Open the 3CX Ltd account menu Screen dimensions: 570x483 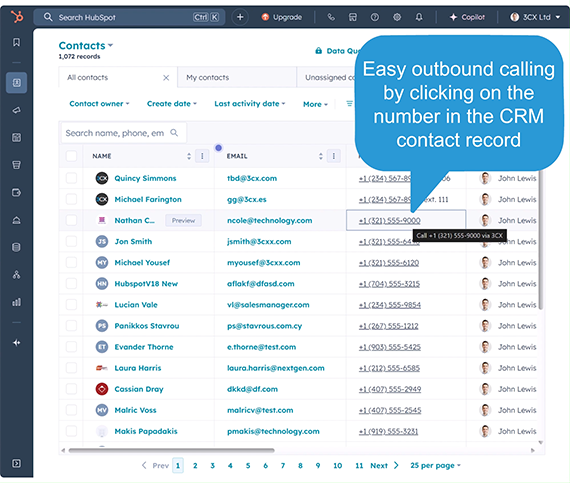pyautogui.click(x=535, y=17)
